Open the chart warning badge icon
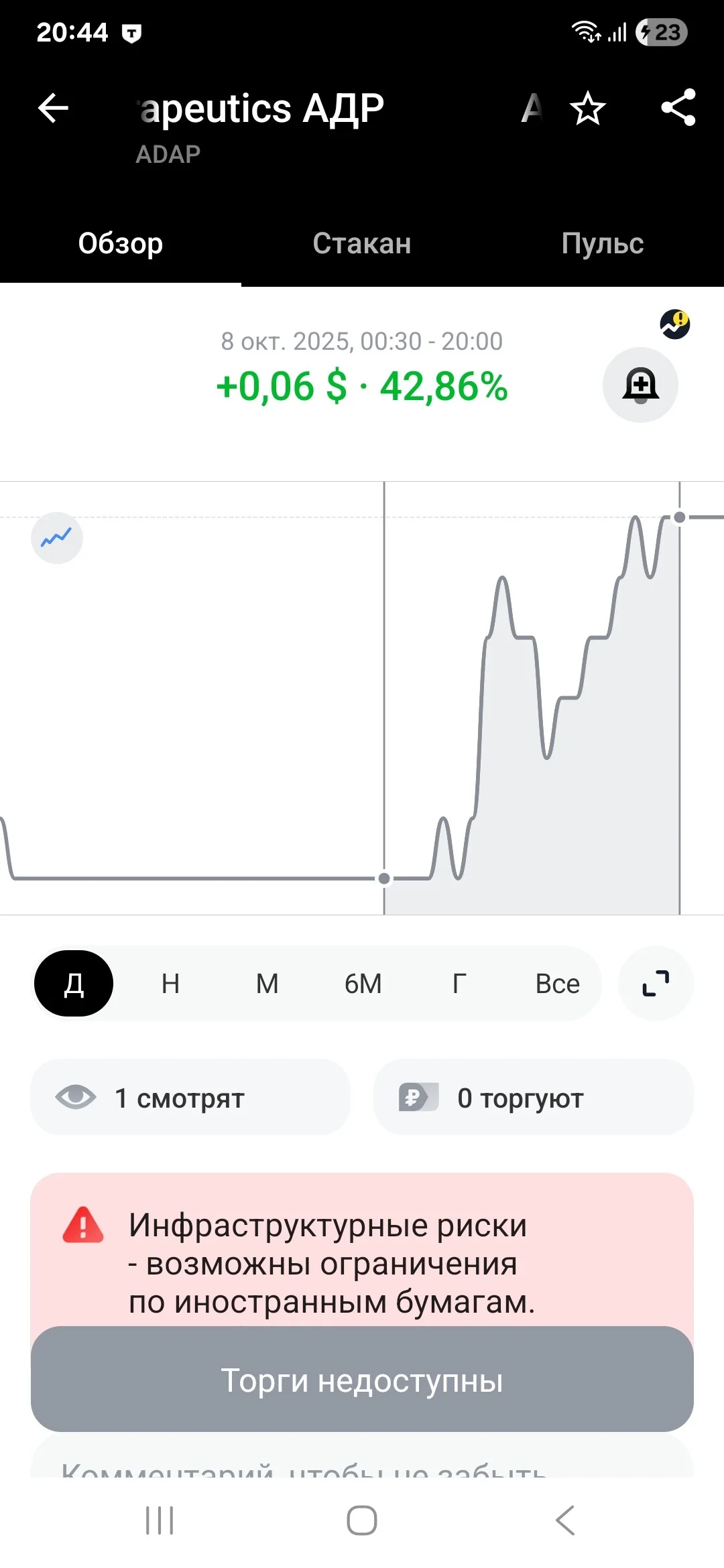Image resolution: width=724 pixels, height=1568 pixels. (675, 325)
